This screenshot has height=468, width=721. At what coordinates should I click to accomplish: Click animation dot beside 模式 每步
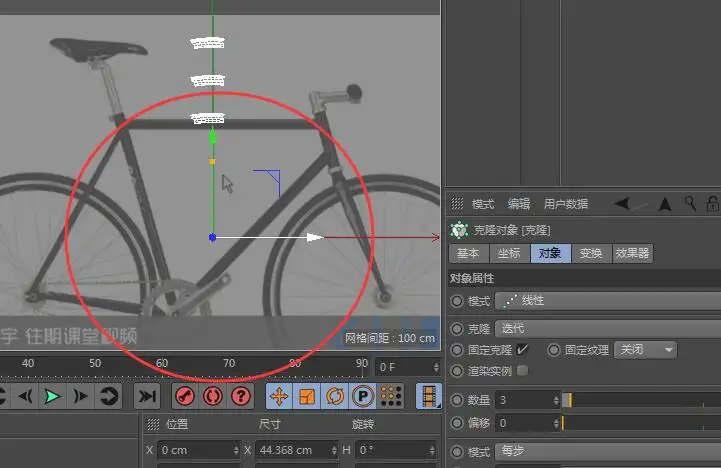(457, 452)
